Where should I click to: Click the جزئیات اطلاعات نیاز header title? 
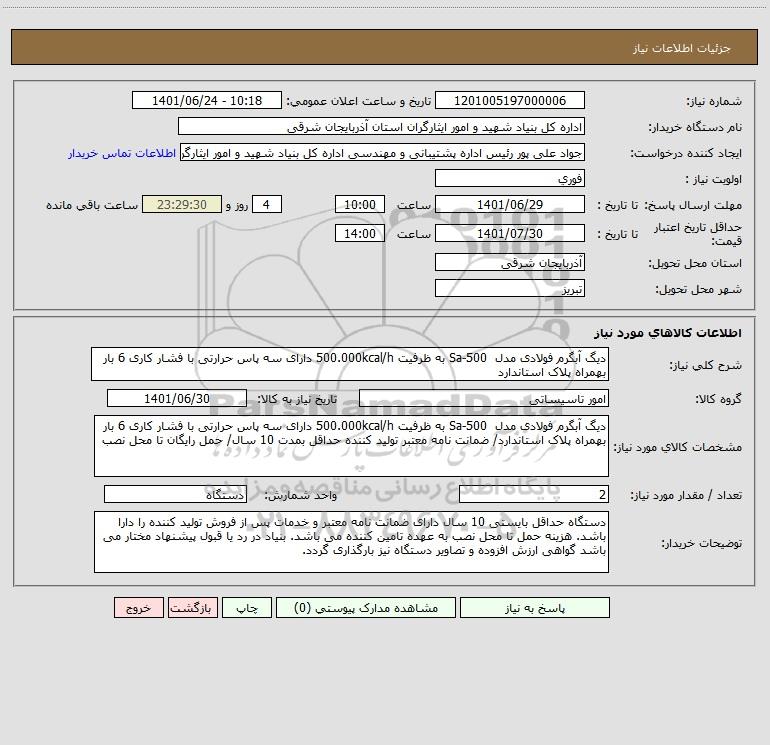(682, 48)
